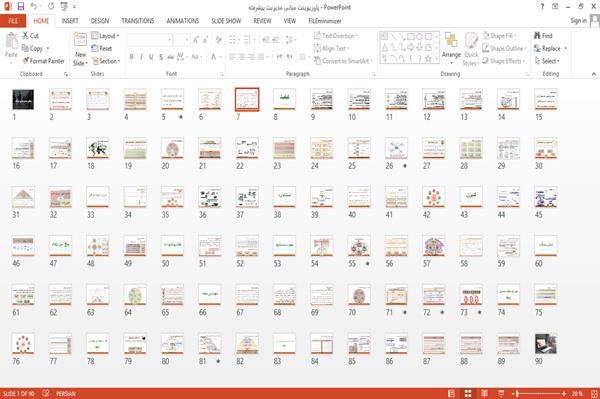
Task: Switch to Reading View in the status bar
Action: coord(484,393)
